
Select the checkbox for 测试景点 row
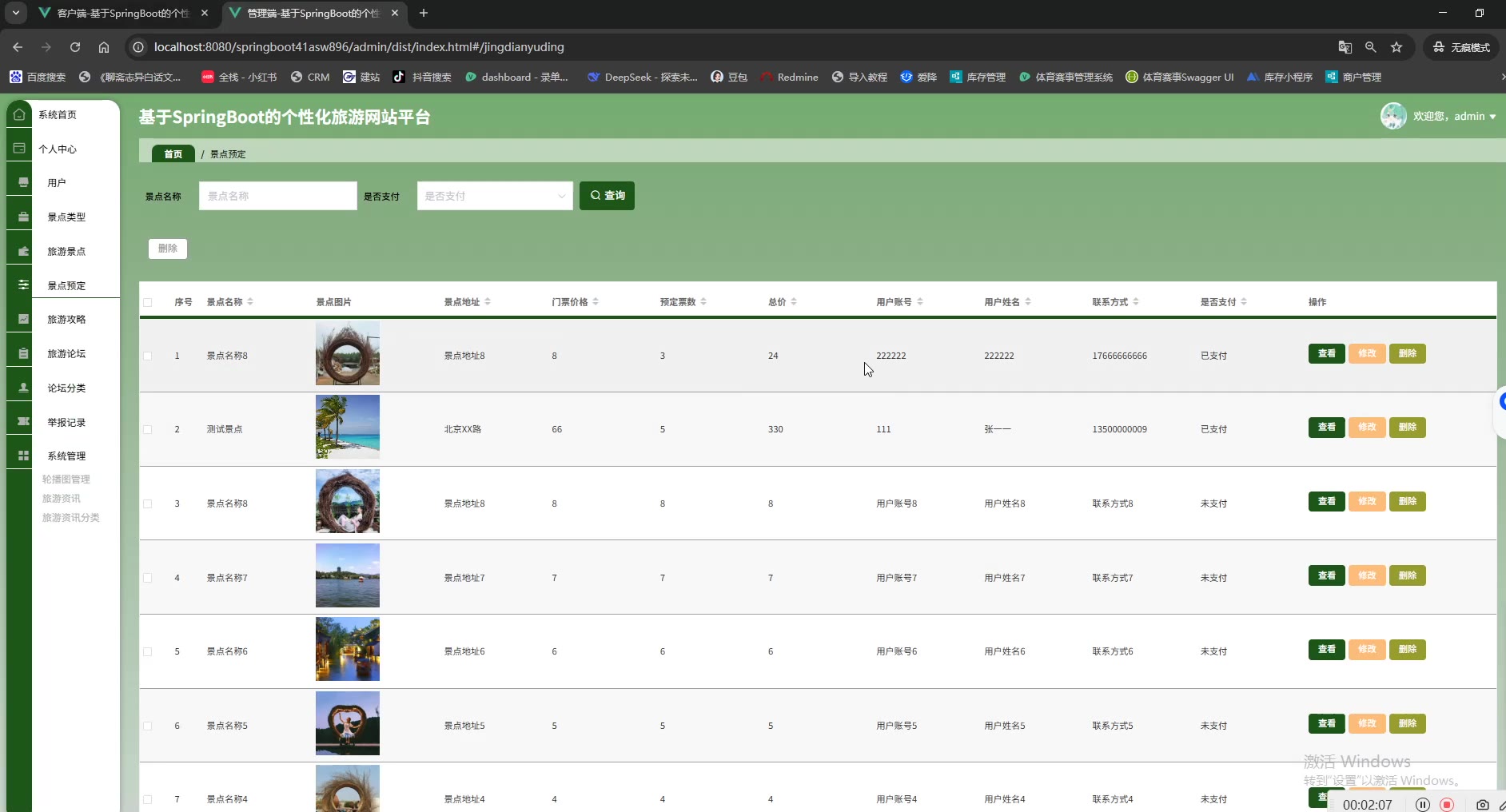[148, 429]
